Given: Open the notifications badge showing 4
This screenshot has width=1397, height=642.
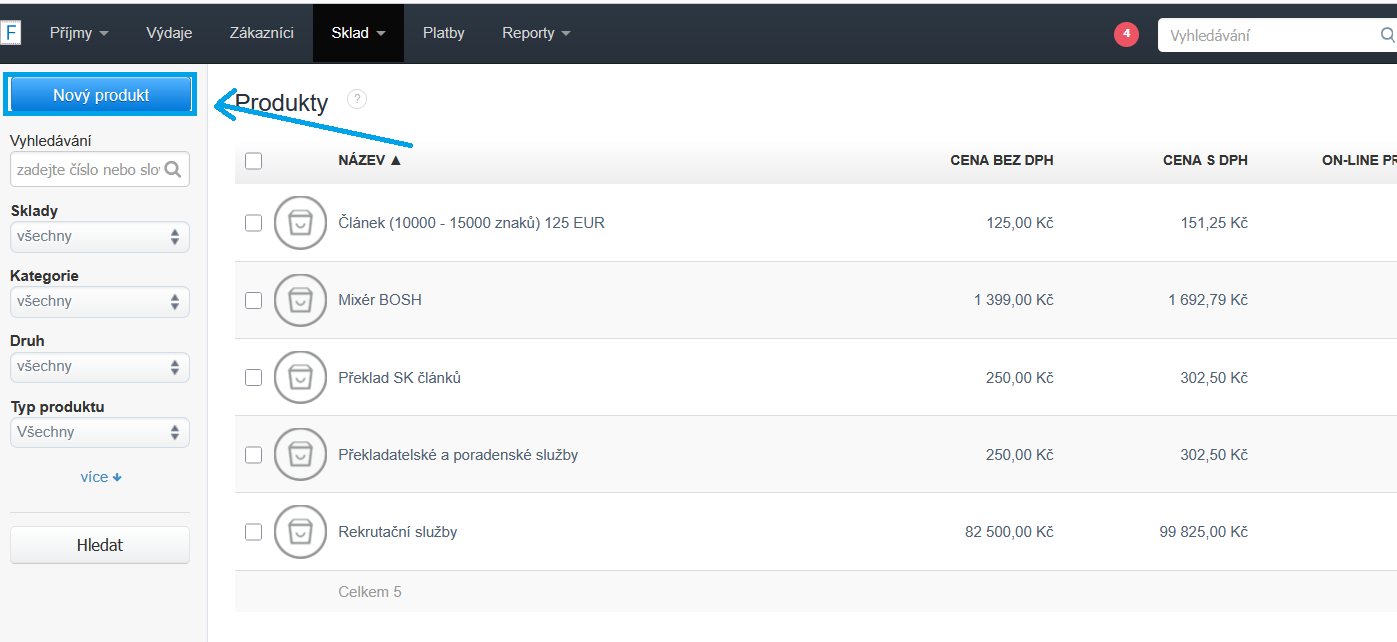Looking at the screenshot, I should tap(1126, 34).
